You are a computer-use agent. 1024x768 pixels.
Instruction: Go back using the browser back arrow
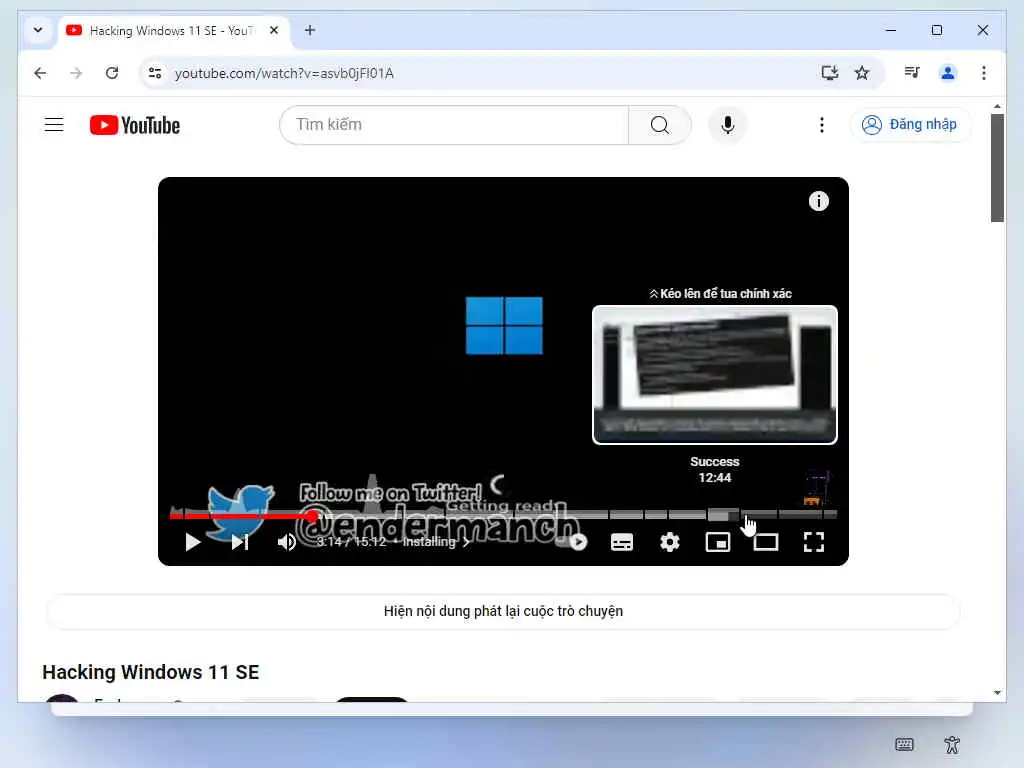coord(40,73)
